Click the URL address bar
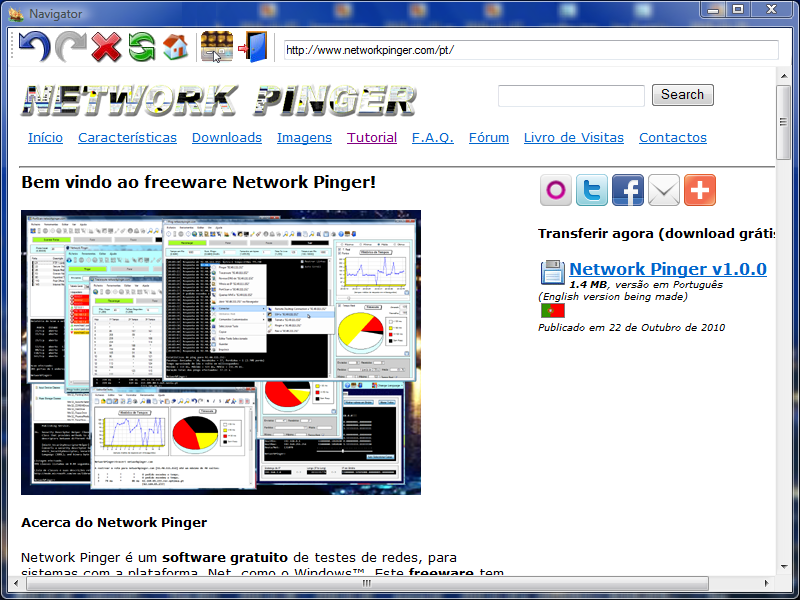 [x=531, y=50]
